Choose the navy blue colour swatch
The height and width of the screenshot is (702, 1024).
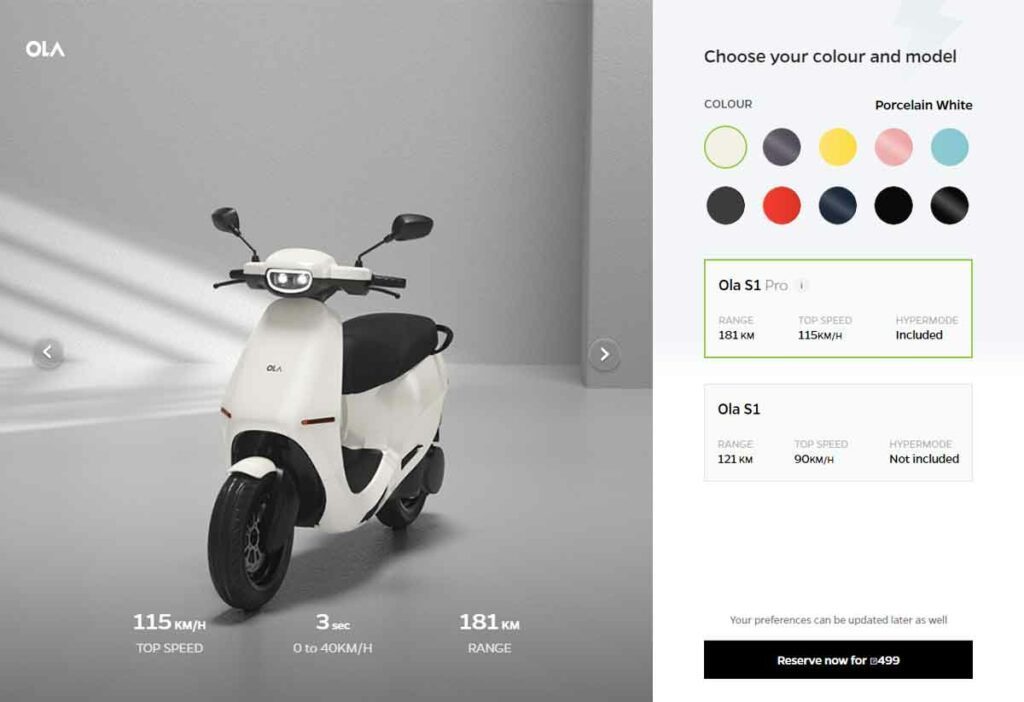point(838,205)
